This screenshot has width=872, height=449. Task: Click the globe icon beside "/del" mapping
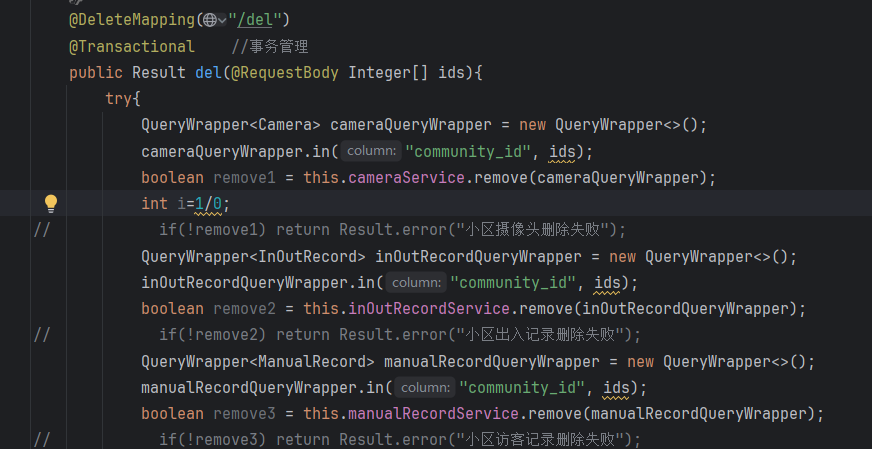(209, 20)
